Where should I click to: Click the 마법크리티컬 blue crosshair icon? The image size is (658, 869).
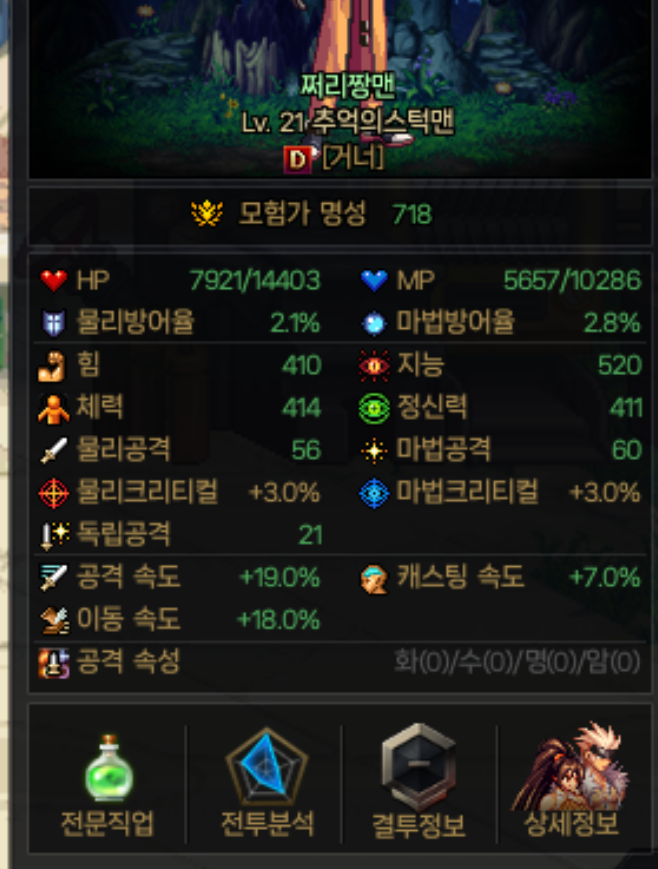pos(374,493)
